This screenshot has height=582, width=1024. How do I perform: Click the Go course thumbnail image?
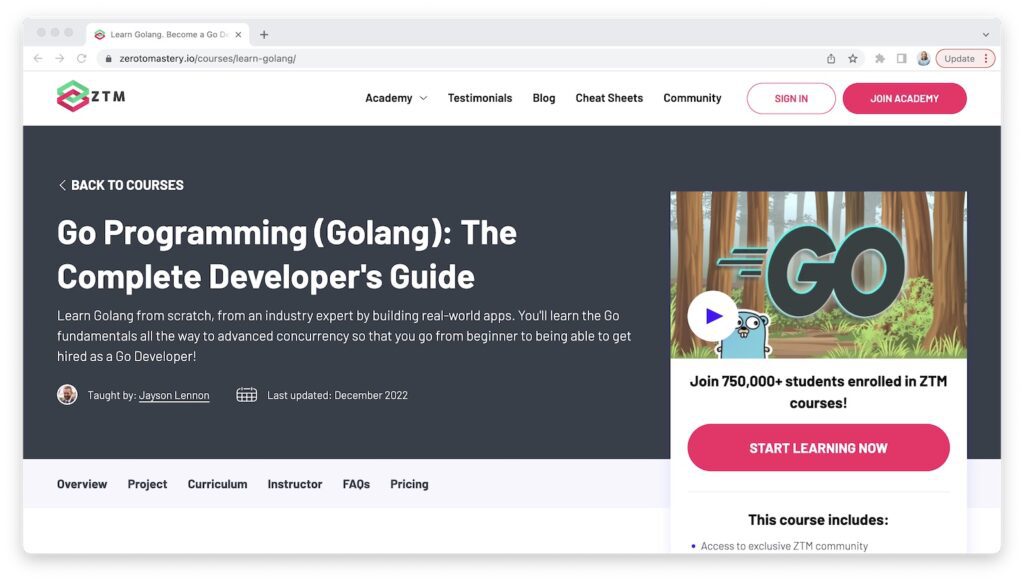pos(818,274)
